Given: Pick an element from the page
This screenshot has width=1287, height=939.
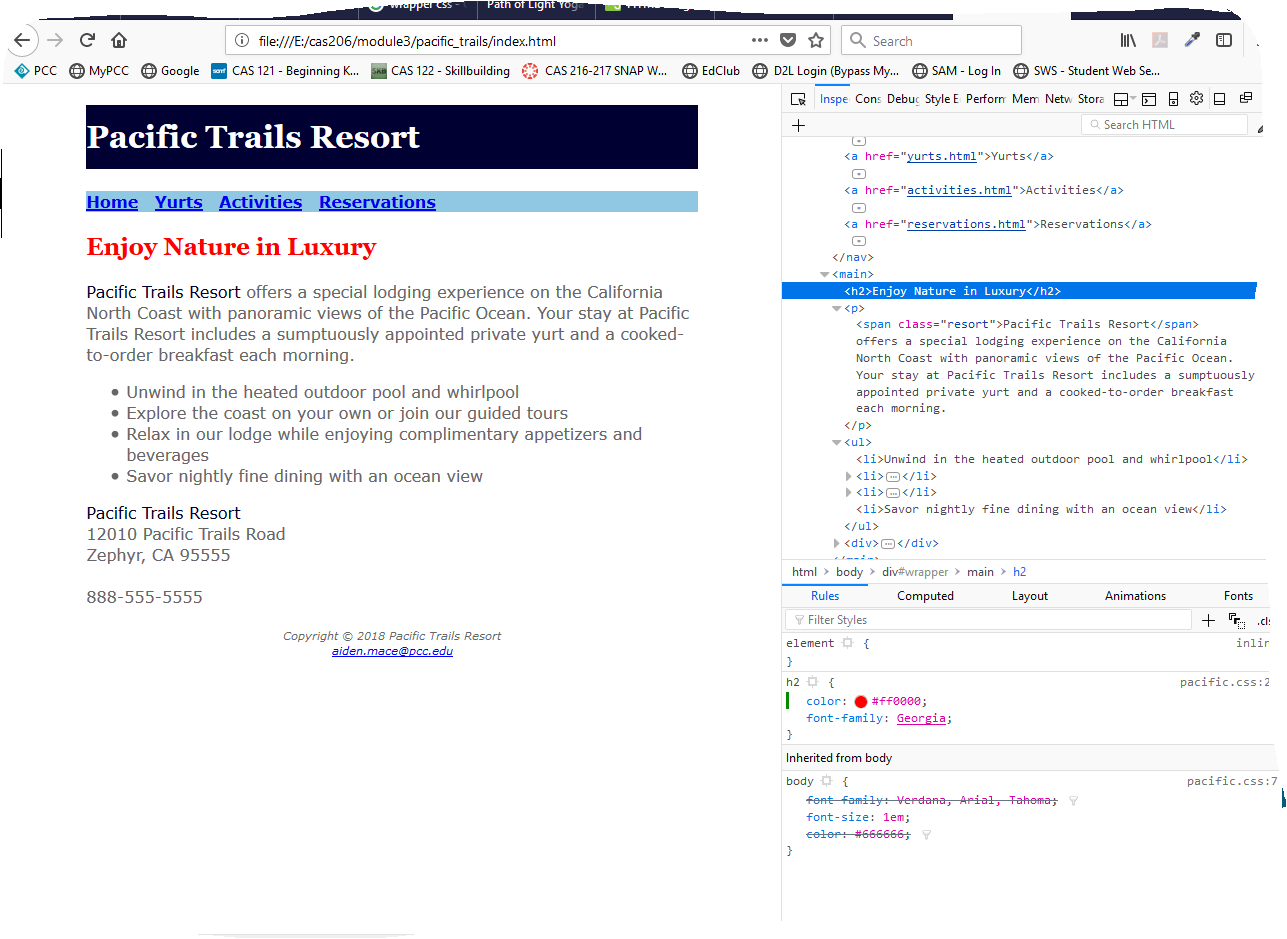Looking at the screenshot, I should pyautogui.click(x=798, y=99).
